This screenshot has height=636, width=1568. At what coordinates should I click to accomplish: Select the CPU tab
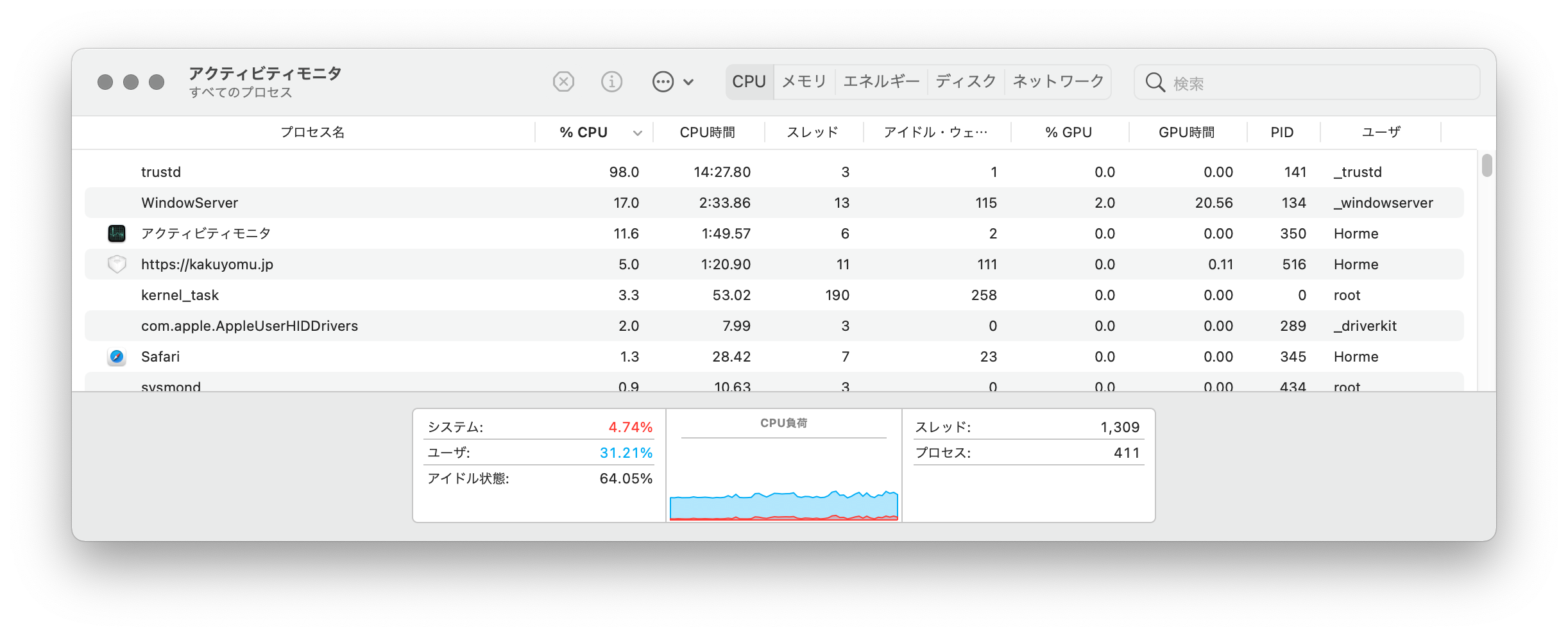tap(749, 81)
